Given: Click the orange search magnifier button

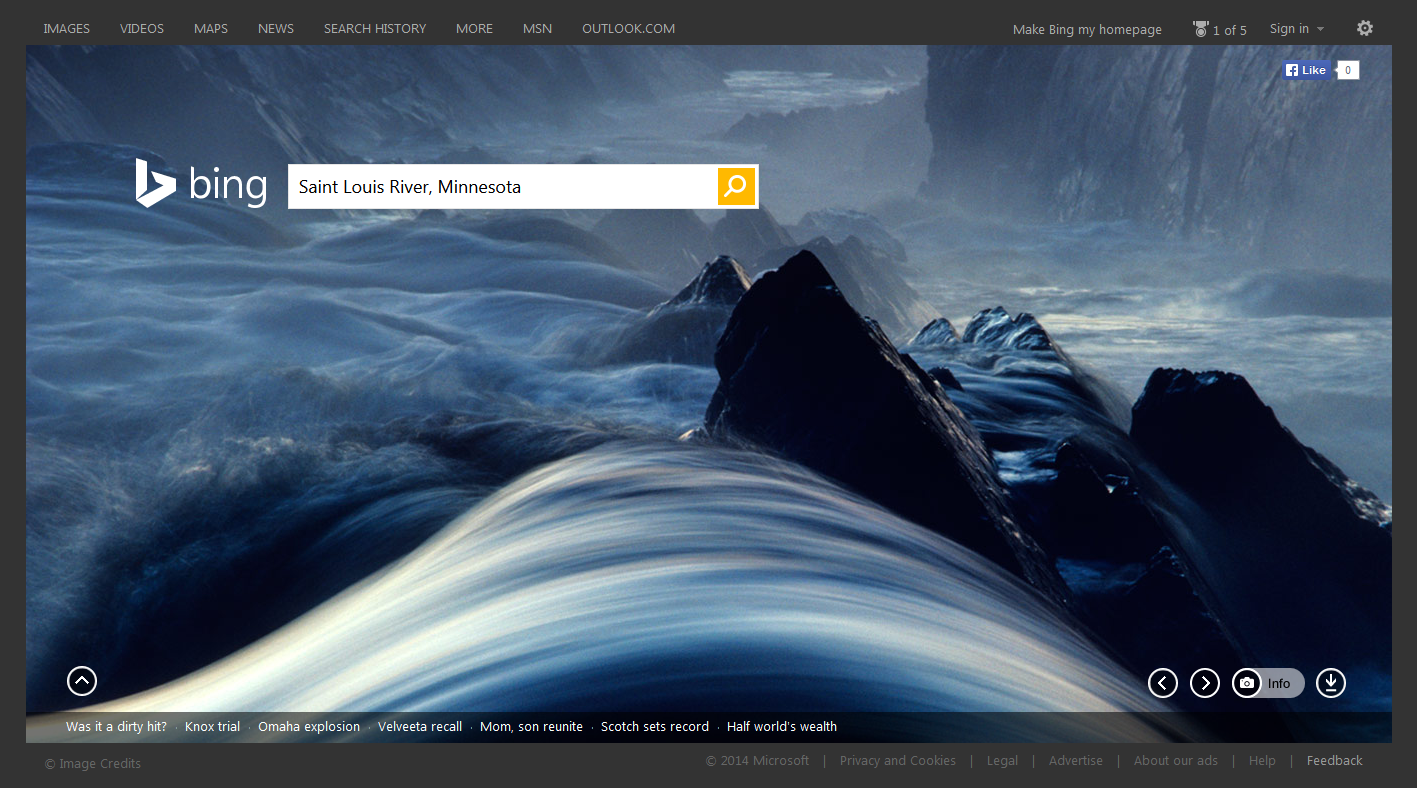Looking at the screenshot, I should click(736, 187).
